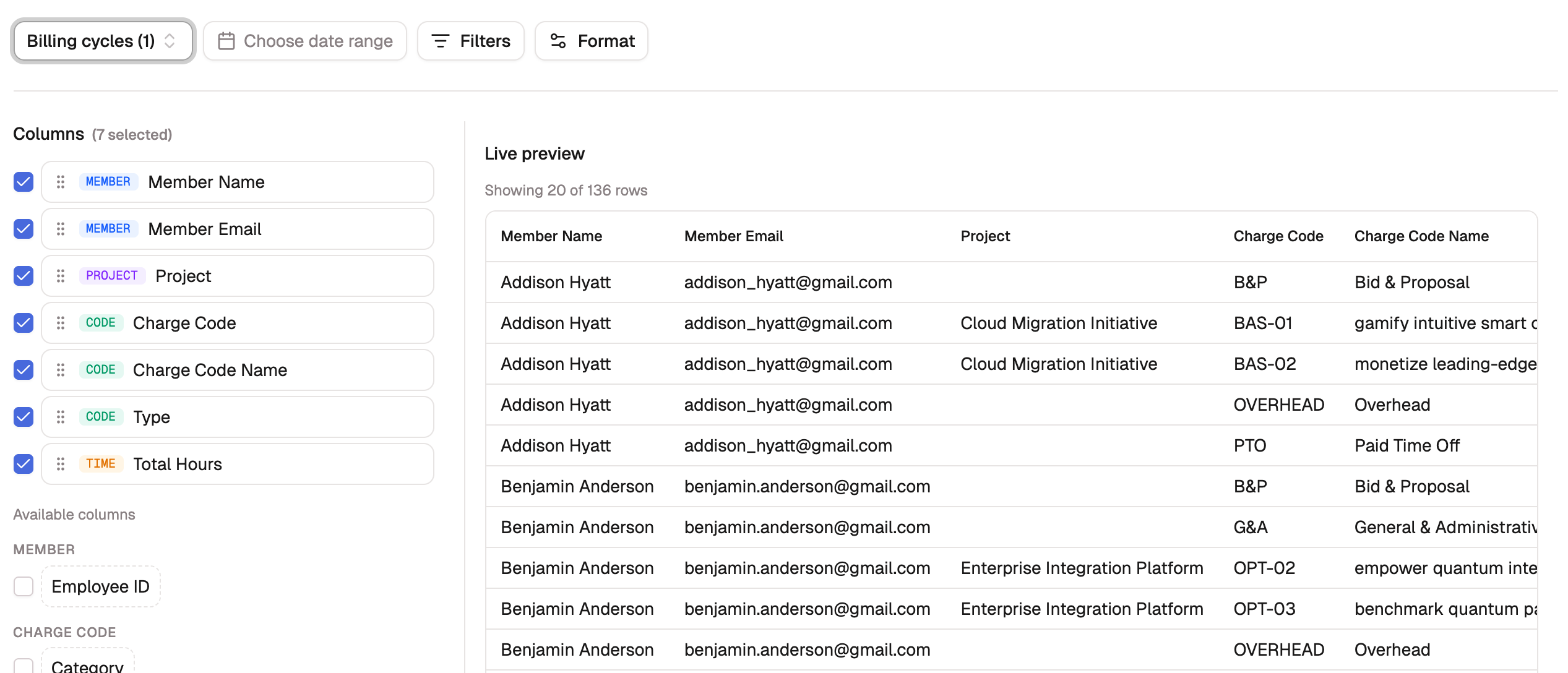Click the filter lines icon
Image resolution: width=1568 pixels, height=673 pixels.
point(440,41)
